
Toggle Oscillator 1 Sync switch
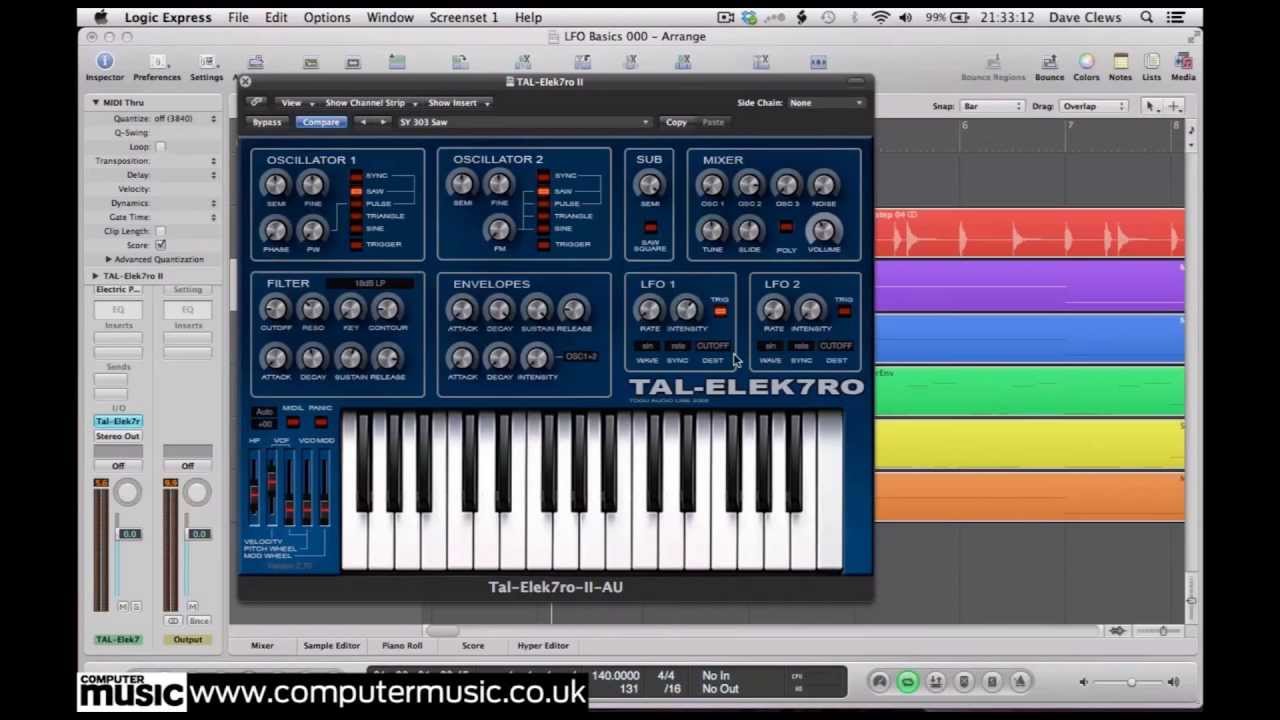coord(356,177)
